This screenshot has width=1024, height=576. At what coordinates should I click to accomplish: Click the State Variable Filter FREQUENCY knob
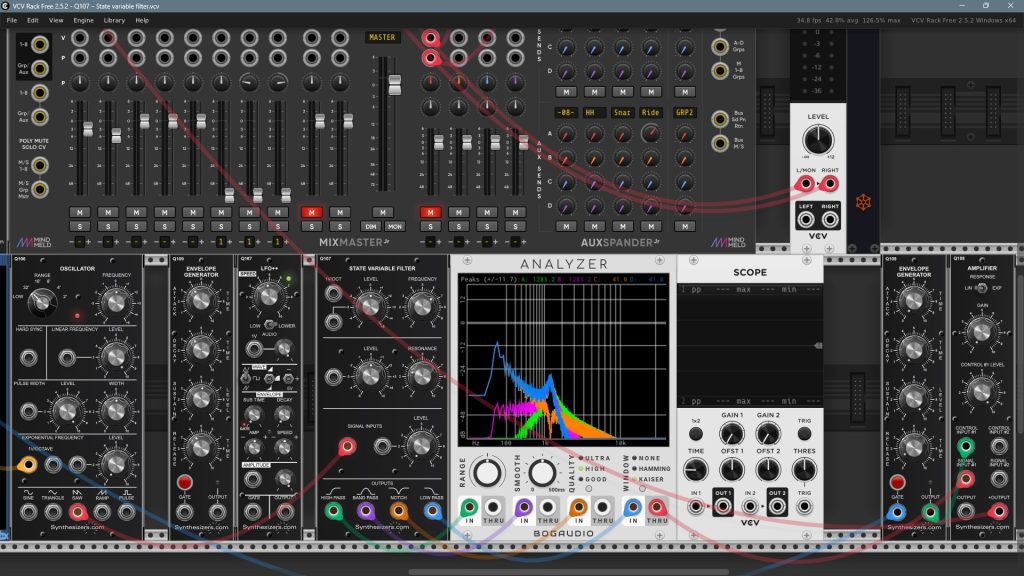[422, 305]
